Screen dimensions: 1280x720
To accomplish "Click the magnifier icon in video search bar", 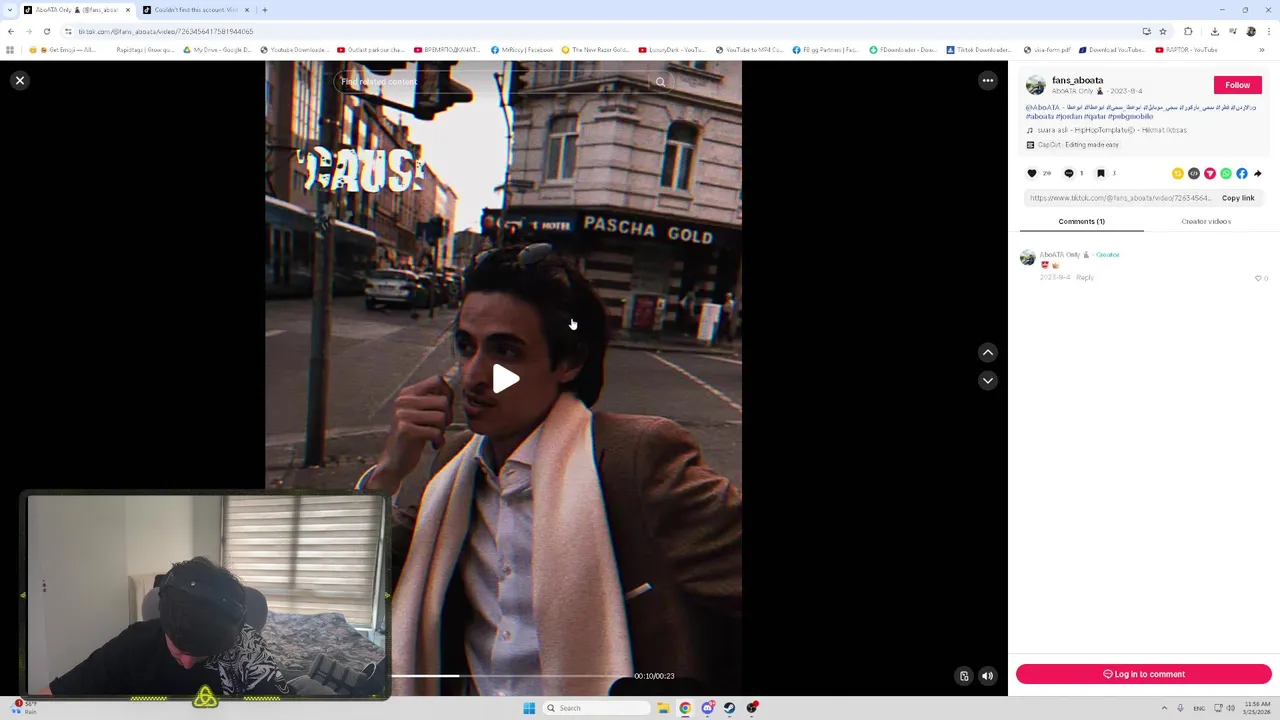I will pos(660,82).
